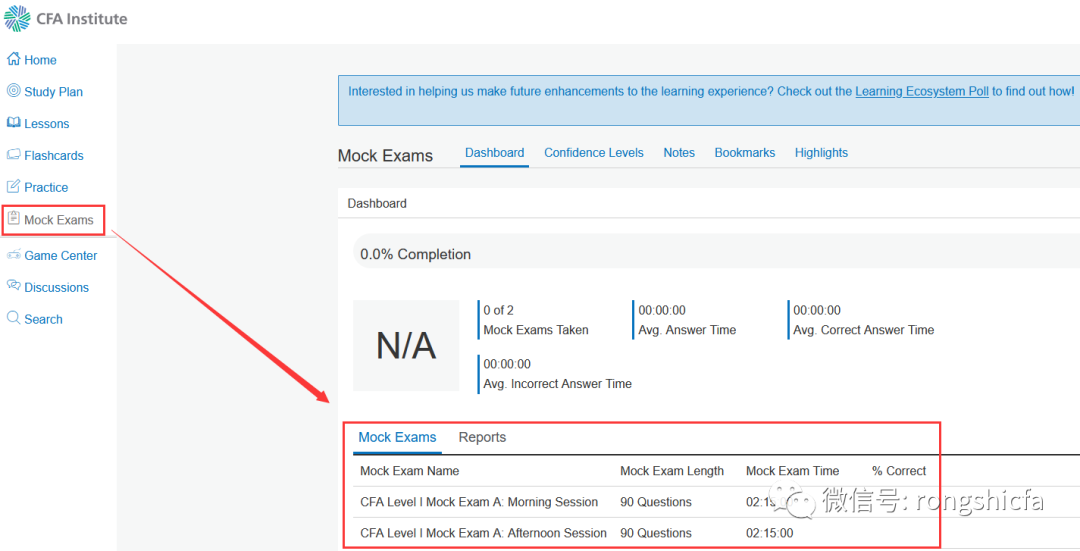Click the Mock Exam Length column header
Screen dimensions: 1080x551
tap(672, 471)
